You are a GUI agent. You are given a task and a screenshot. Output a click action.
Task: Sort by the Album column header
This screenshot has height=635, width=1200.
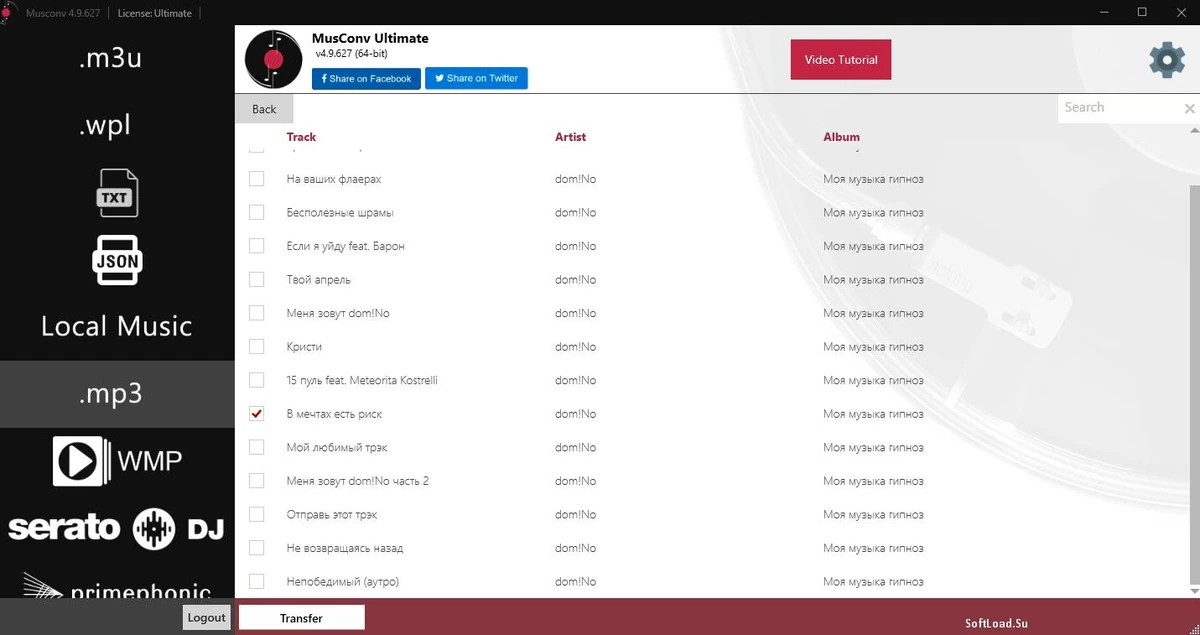841,137
